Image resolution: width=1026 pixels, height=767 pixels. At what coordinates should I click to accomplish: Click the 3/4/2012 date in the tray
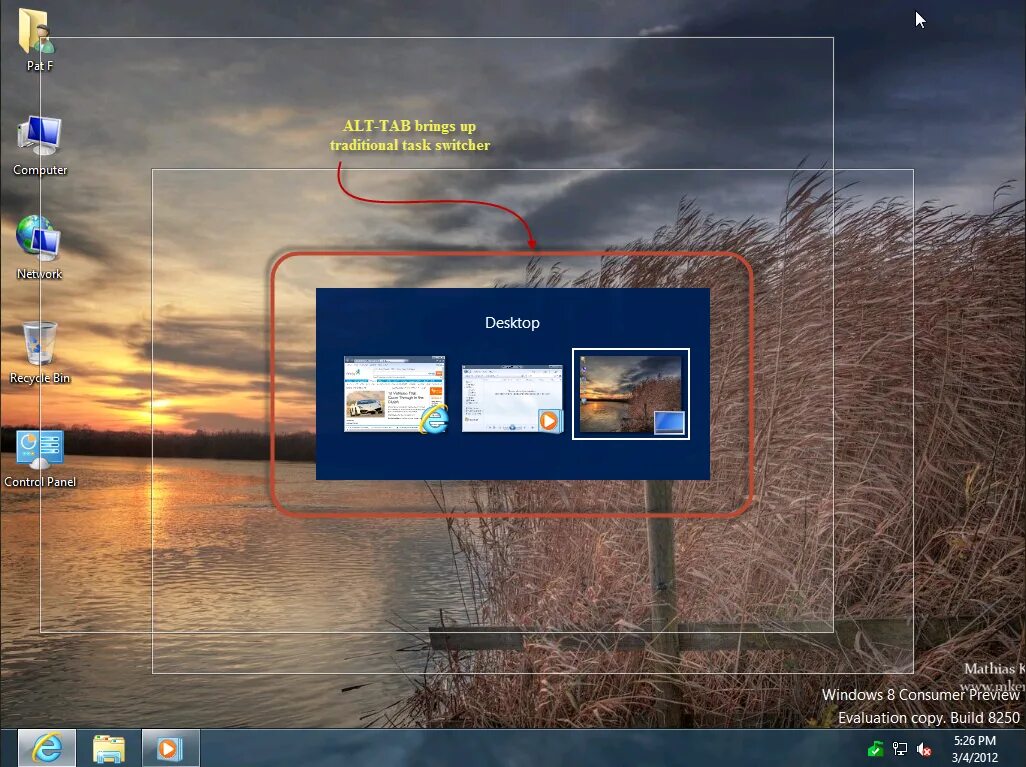tap(974, 758)
